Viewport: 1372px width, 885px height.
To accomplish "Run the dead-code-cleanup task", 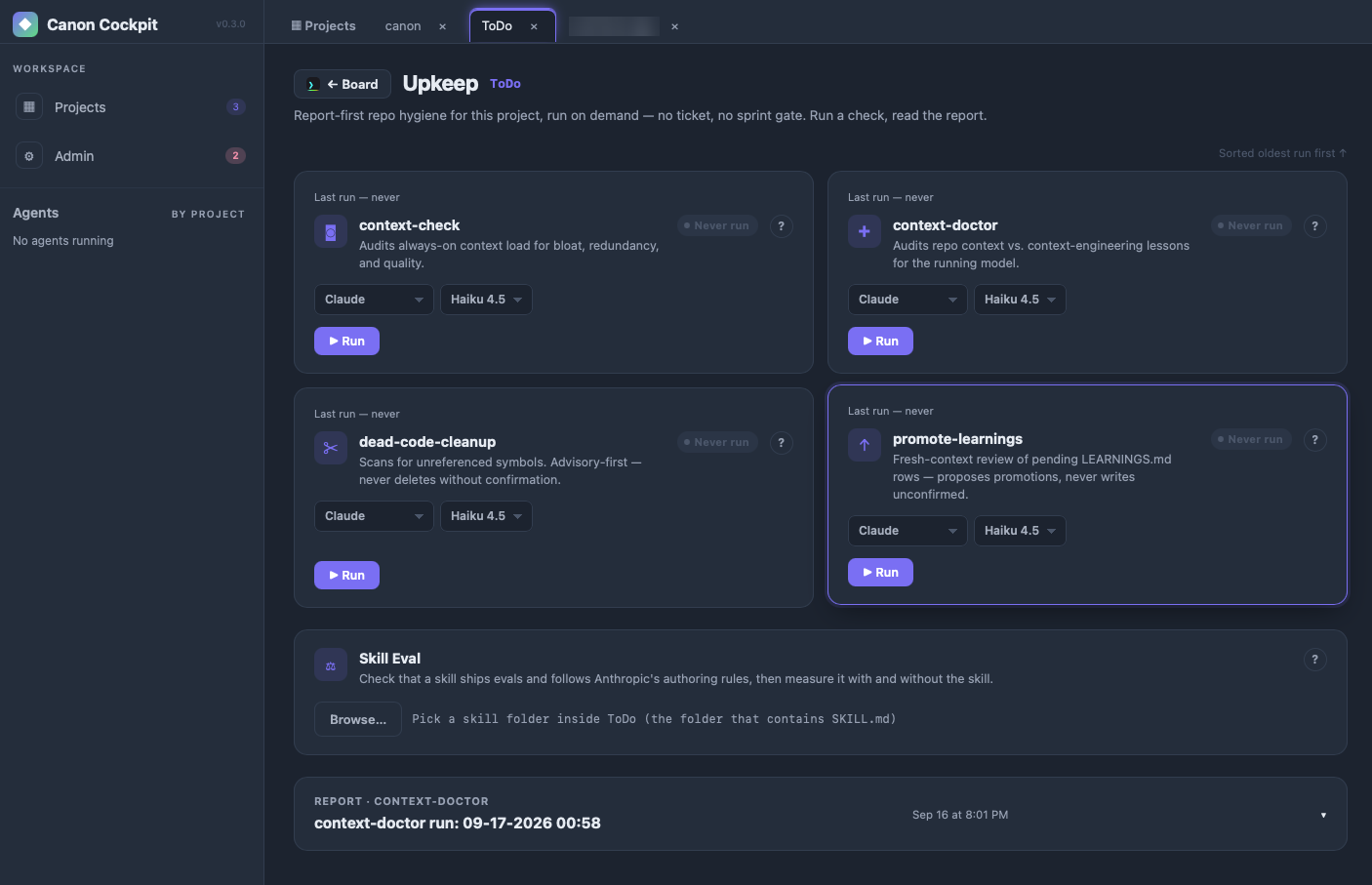I will coord(346,576).
